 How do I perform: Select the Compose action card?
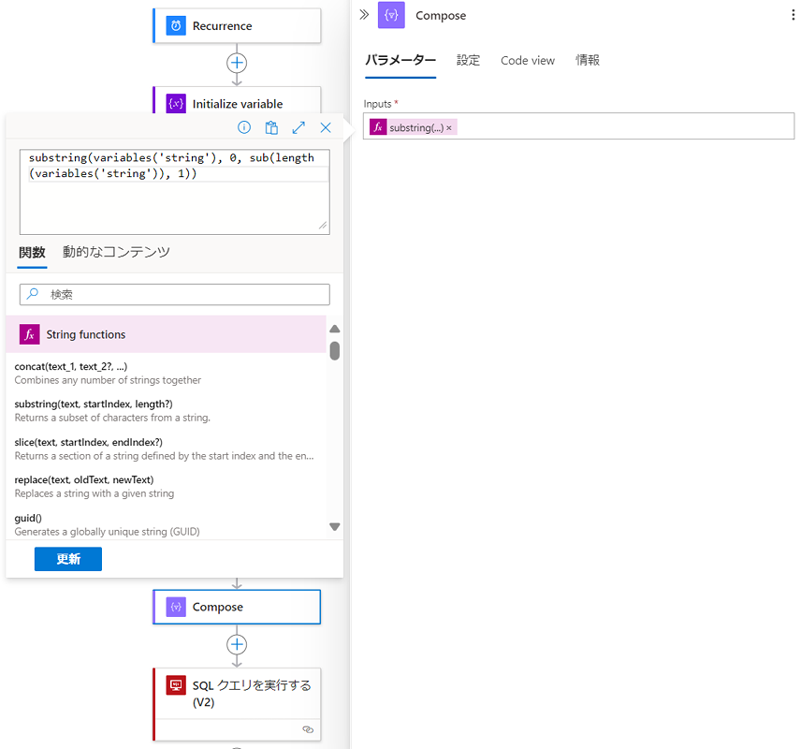[237, 607]
